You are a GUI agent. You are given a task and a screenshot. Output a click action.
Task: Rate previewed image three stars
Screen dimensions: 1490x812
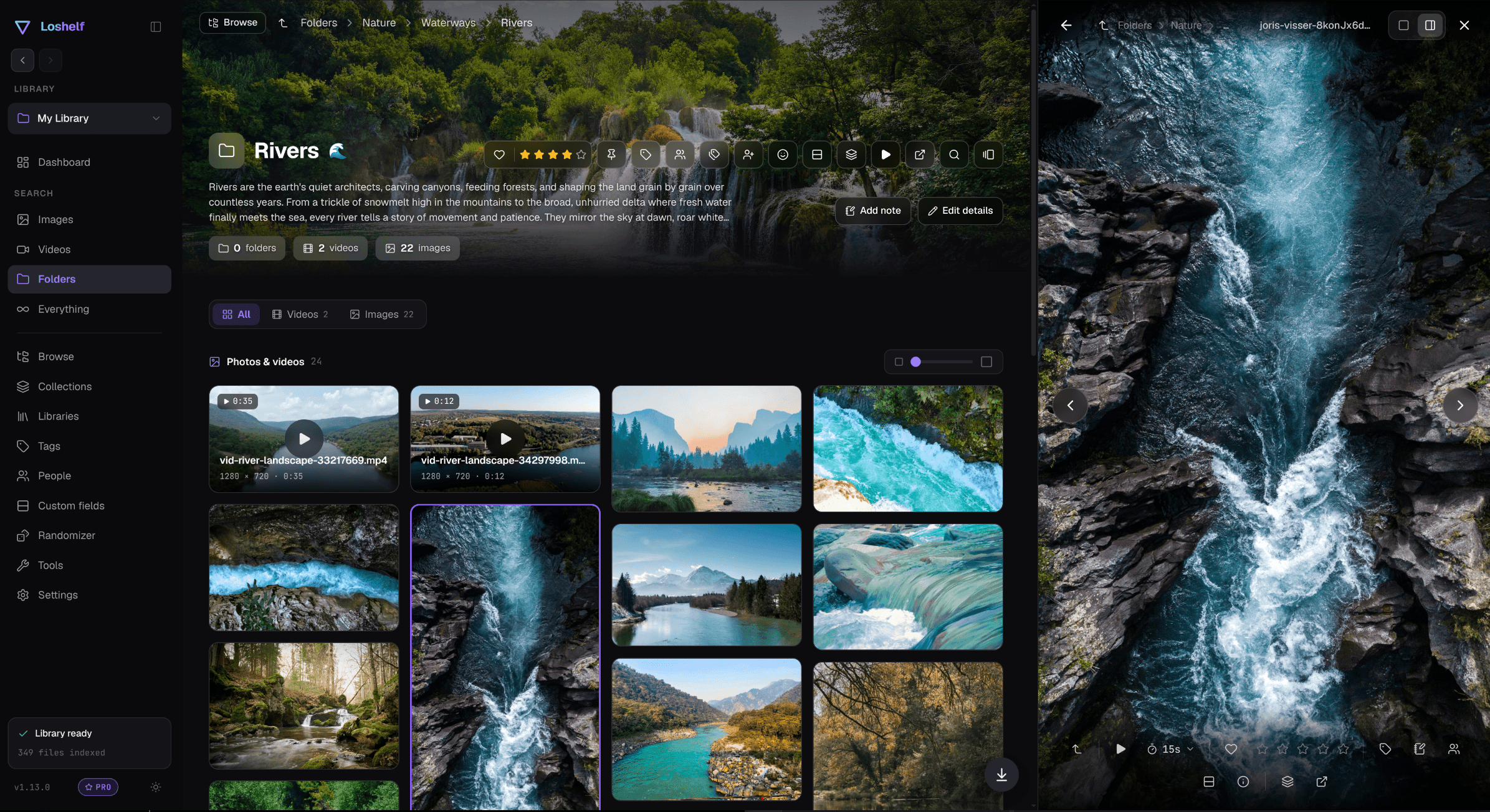1302,749
